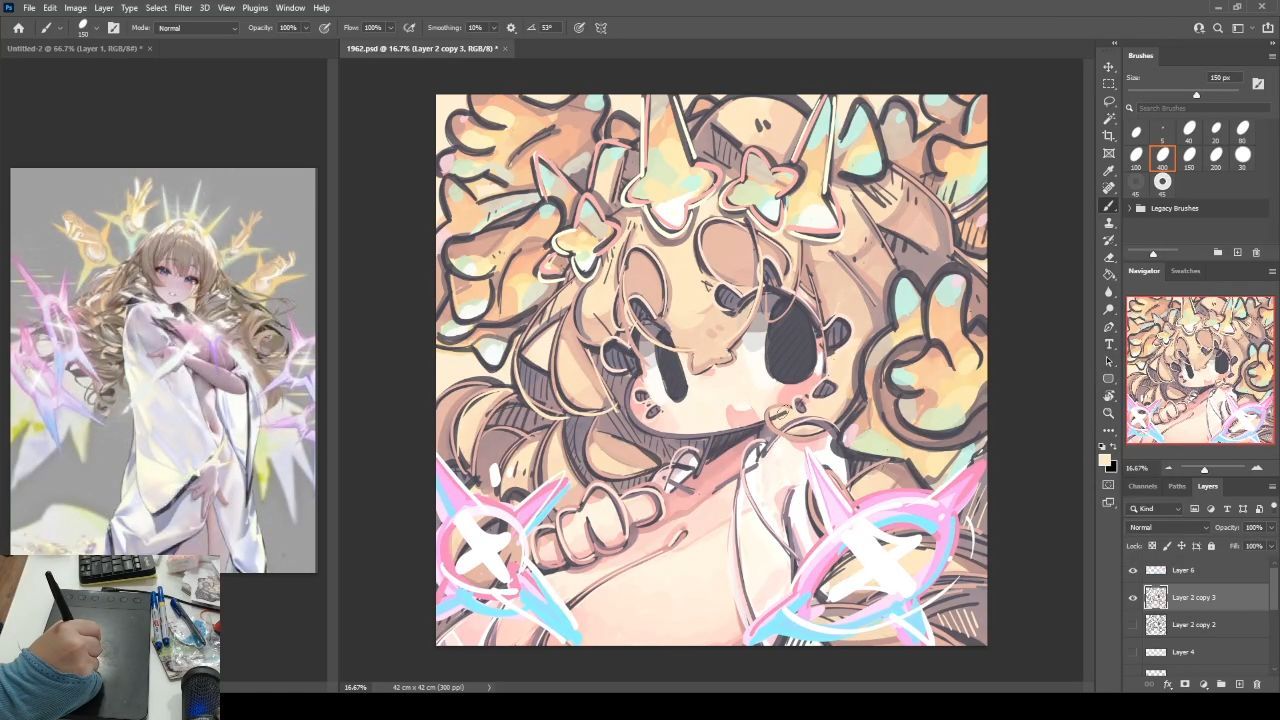Viewport: 1280px width, 720px height.
Task: Add layer mask icon
Action: [x=1185, y=684]
